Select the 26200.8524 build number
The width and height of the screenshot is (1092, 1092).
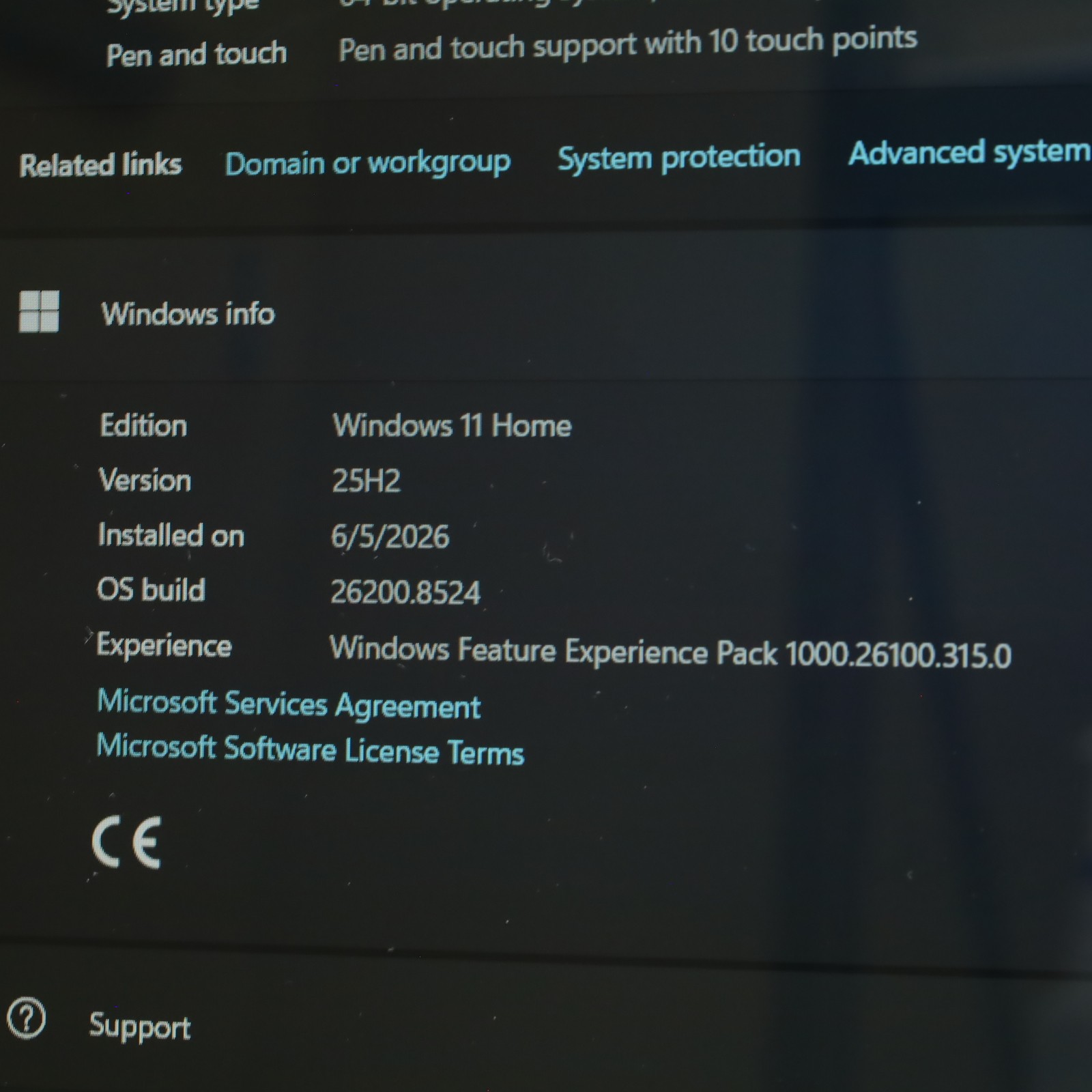click(405, 592)
